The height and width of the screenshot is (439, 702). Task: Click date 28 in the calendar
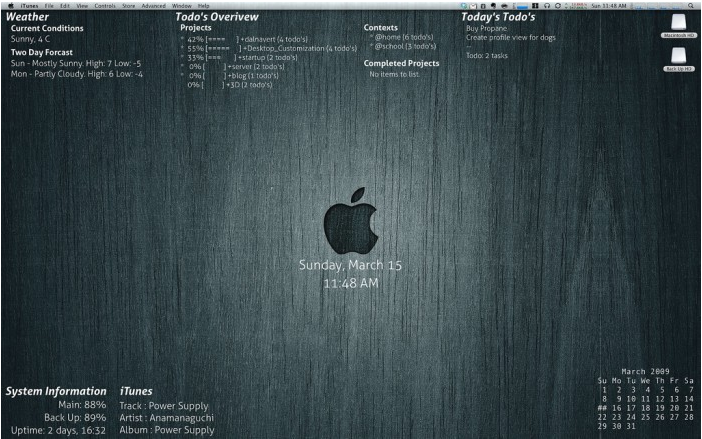click(x=689, y=417)
